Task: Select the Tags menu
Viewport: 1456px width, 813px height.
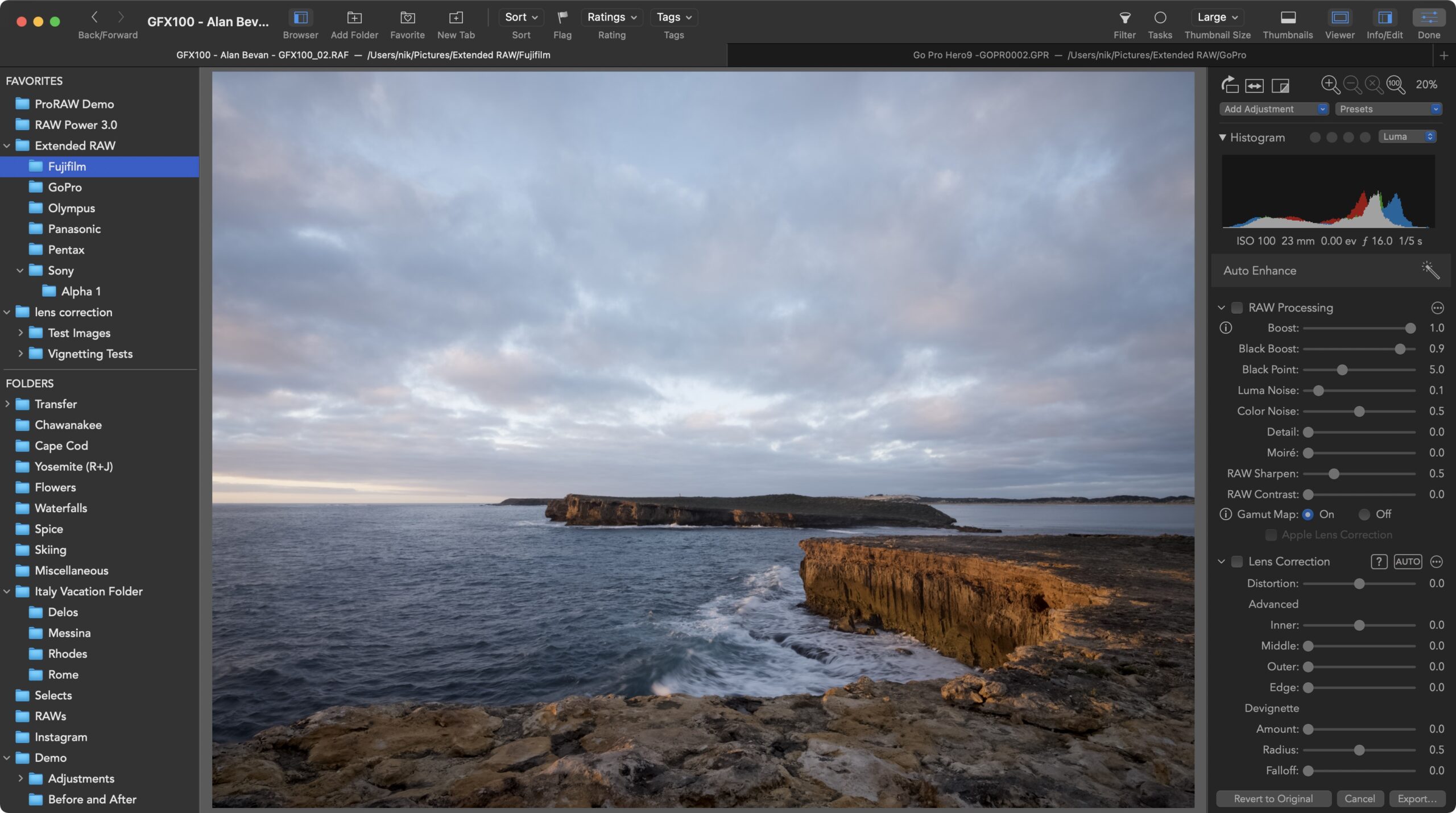Action: point(673,17)
